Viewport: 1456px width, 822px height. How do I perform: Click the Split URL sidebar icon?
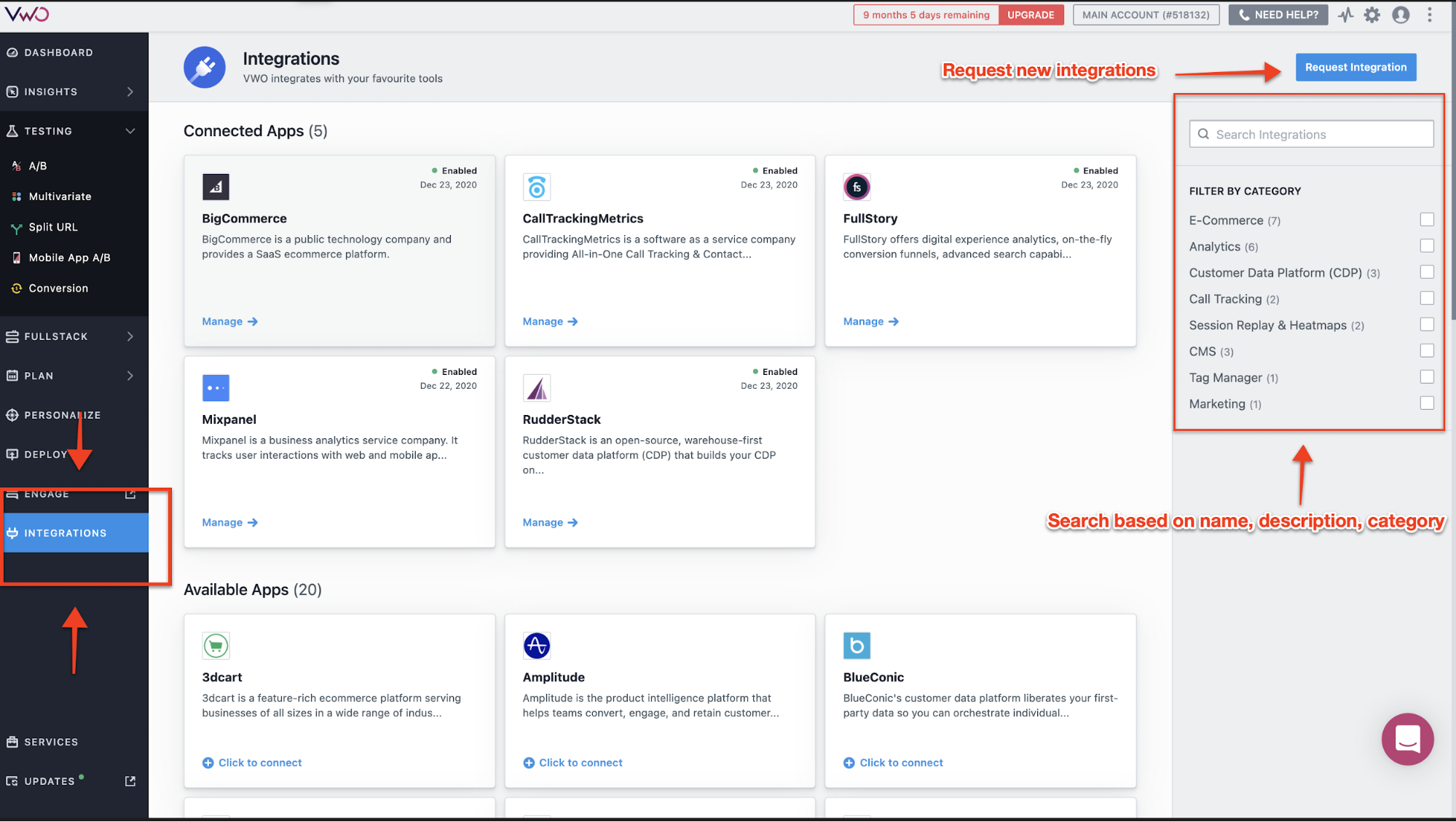click(16, 227)
